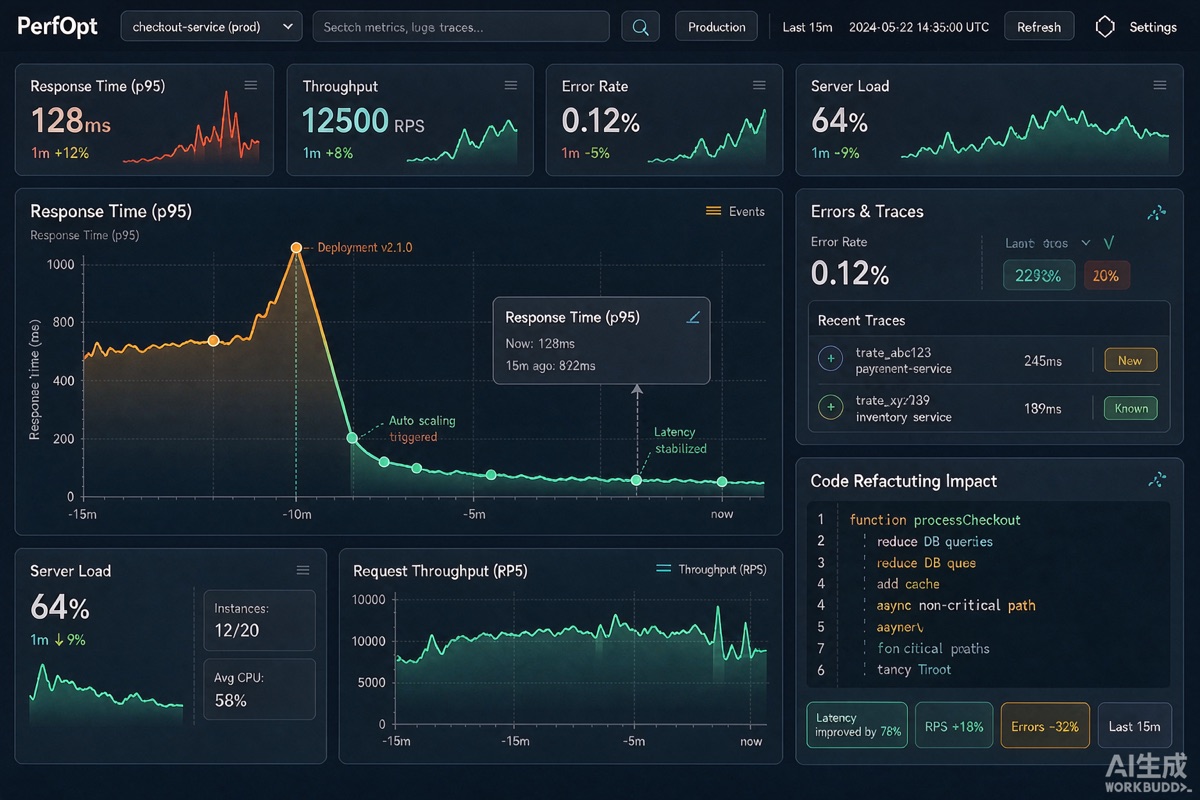
Task: Click the Events legend icon
Action: tap(713, 211)
